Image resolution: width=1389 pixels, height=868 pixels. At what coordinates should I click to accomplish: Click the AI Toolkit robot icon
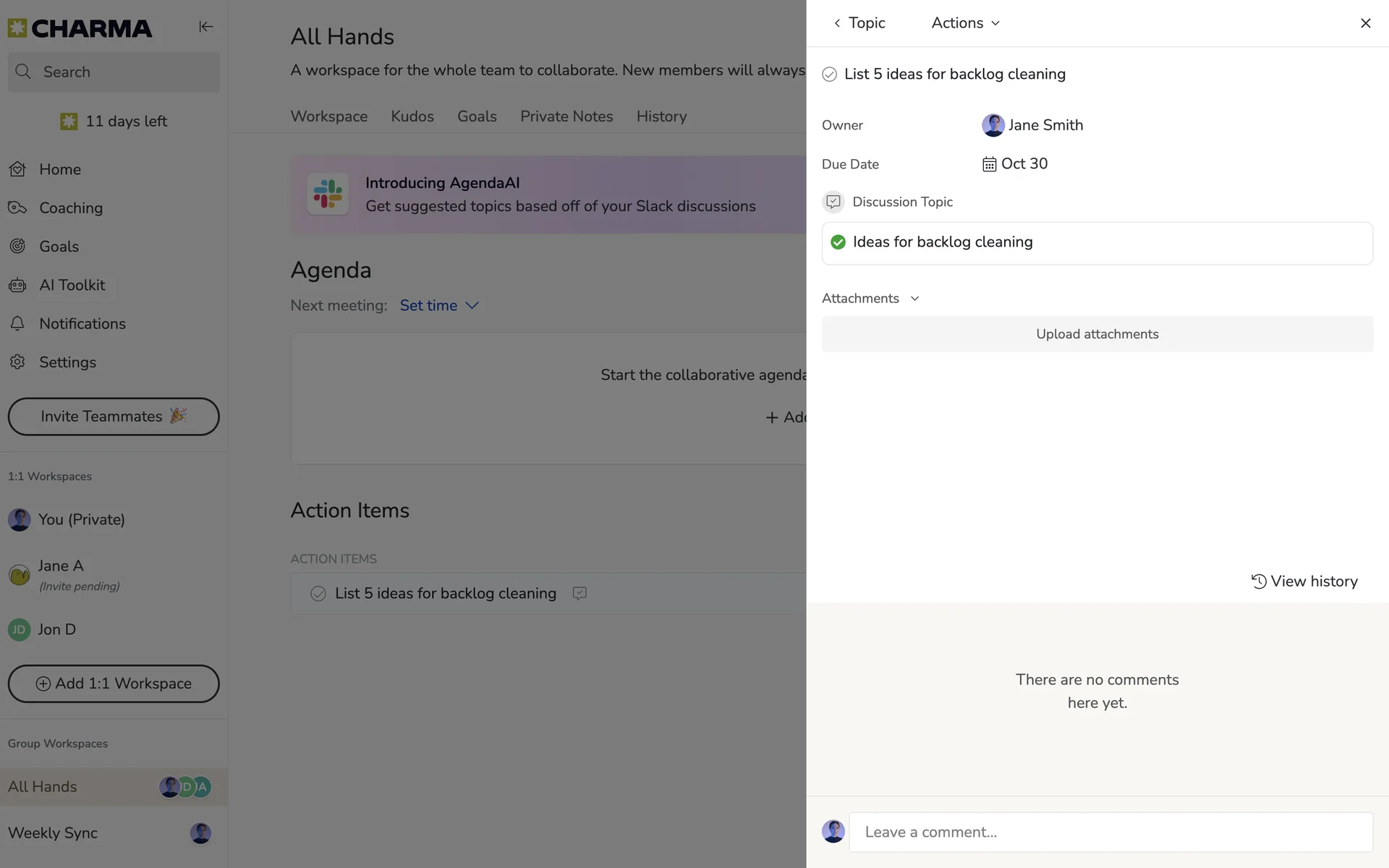(17, 285)
